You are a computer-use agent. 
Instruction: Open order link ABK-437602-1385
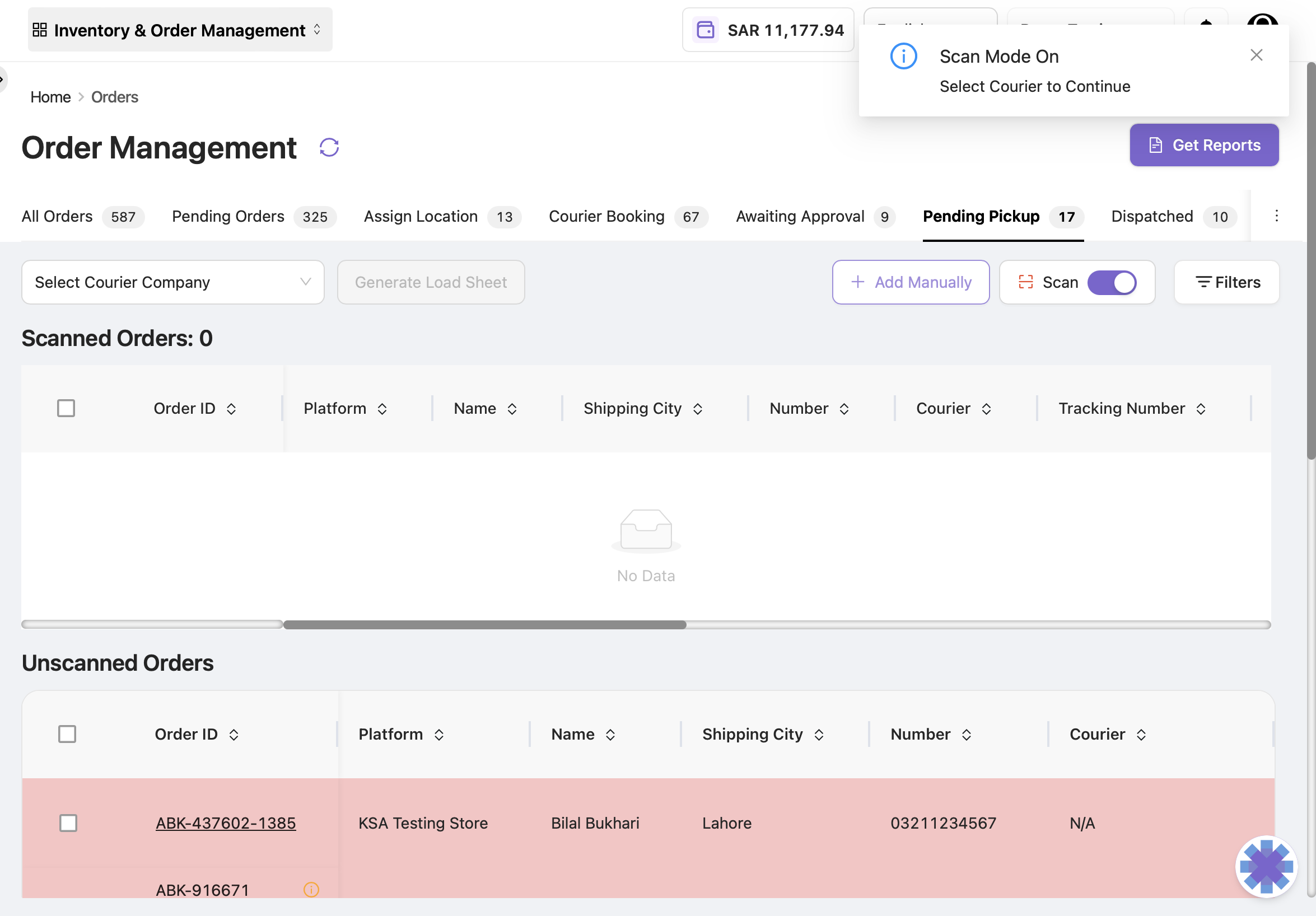point(226,823)
